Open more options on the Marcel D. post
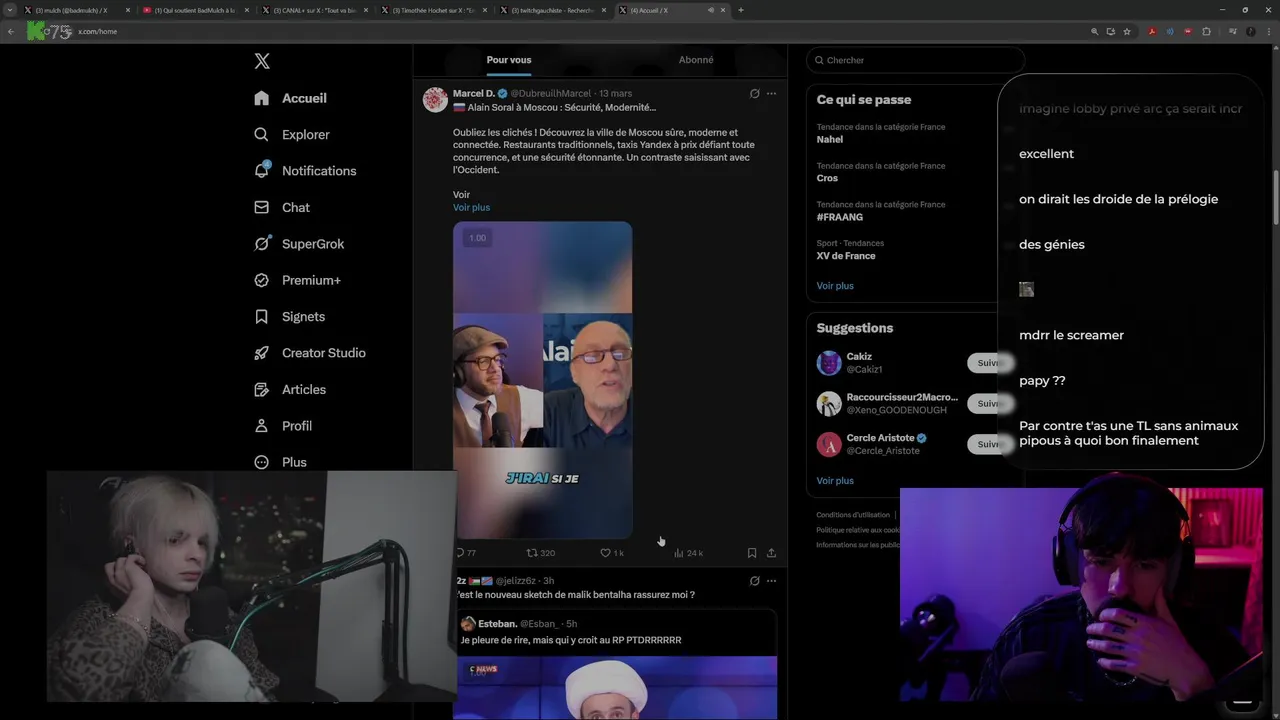This screenshot has height=720, width=1280. [771, 93]
